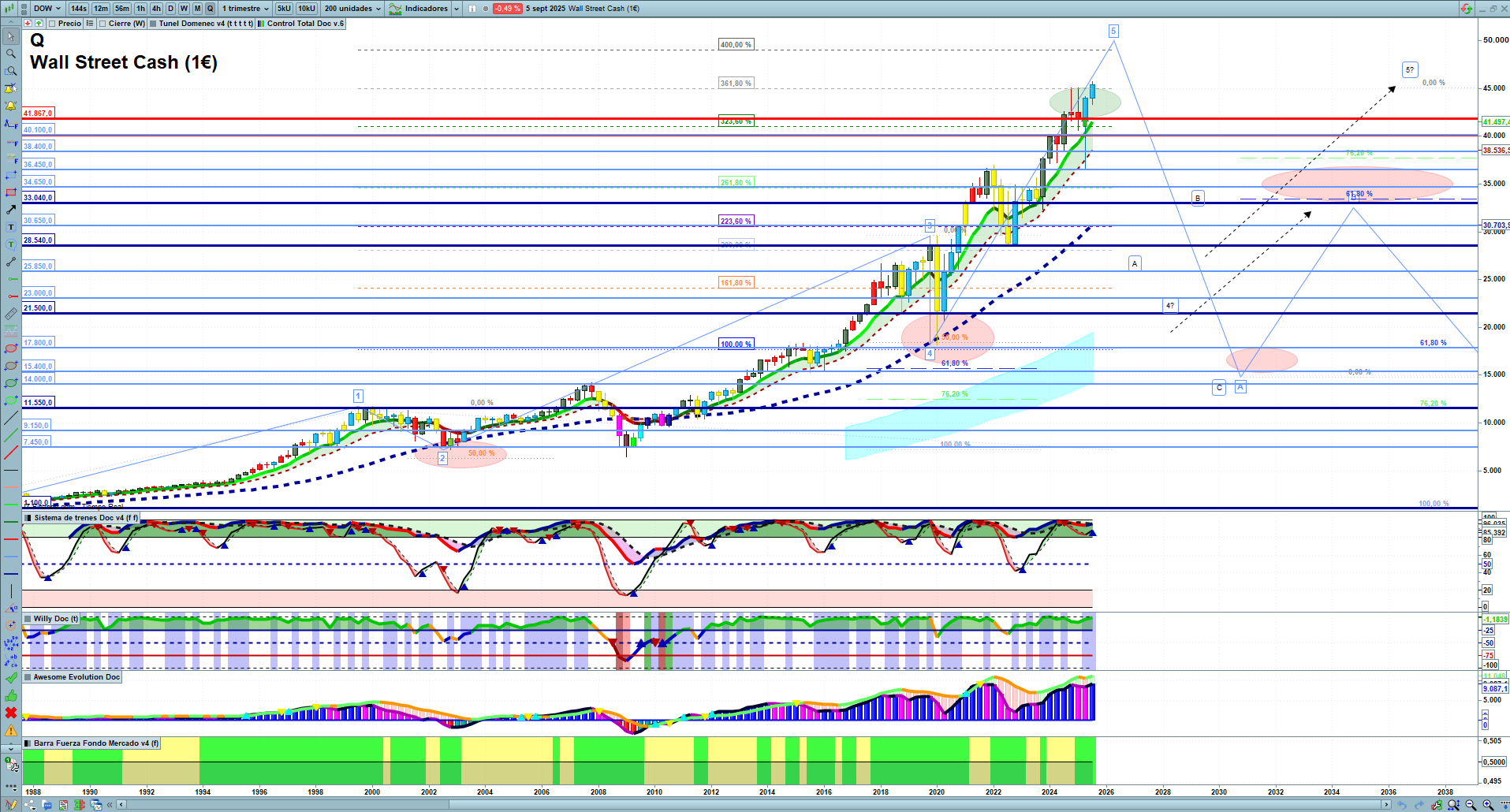This screenshot has height=812, width=1510.
Task: Toggle the Tunel Domenec v4 indicator square
Action: click(153, 24)
